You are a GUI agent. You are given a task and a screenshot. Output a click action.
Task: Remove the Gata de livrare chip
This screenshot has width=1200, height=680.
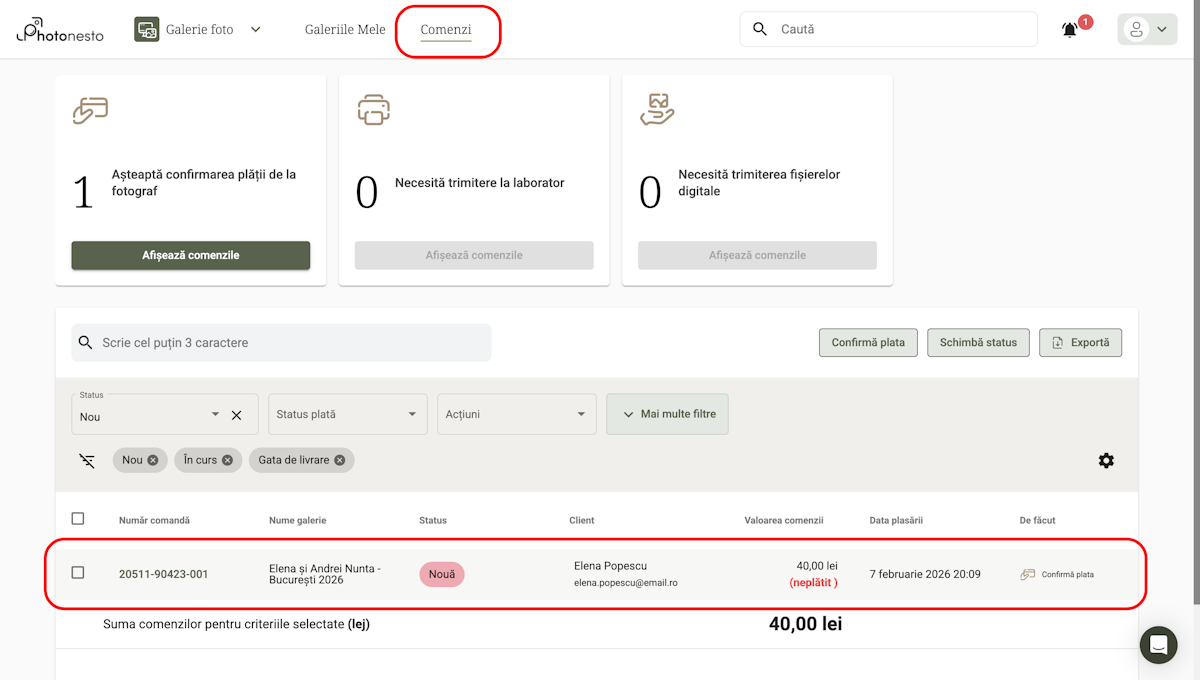(x=340, y=460)
